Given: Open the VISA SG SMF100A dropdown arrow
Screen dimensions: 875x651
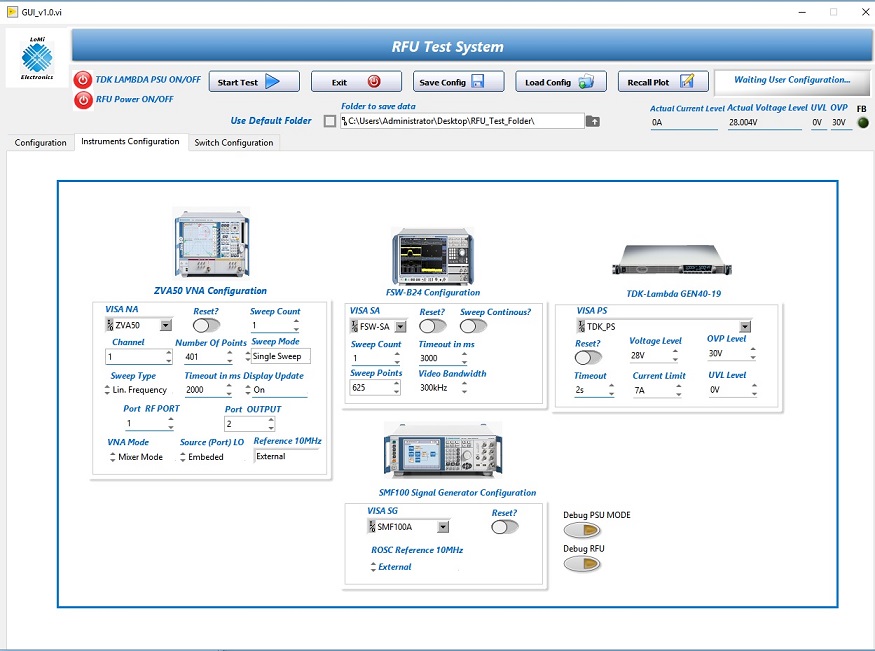Looking at the screenshot, I should [x=443, y=527].
